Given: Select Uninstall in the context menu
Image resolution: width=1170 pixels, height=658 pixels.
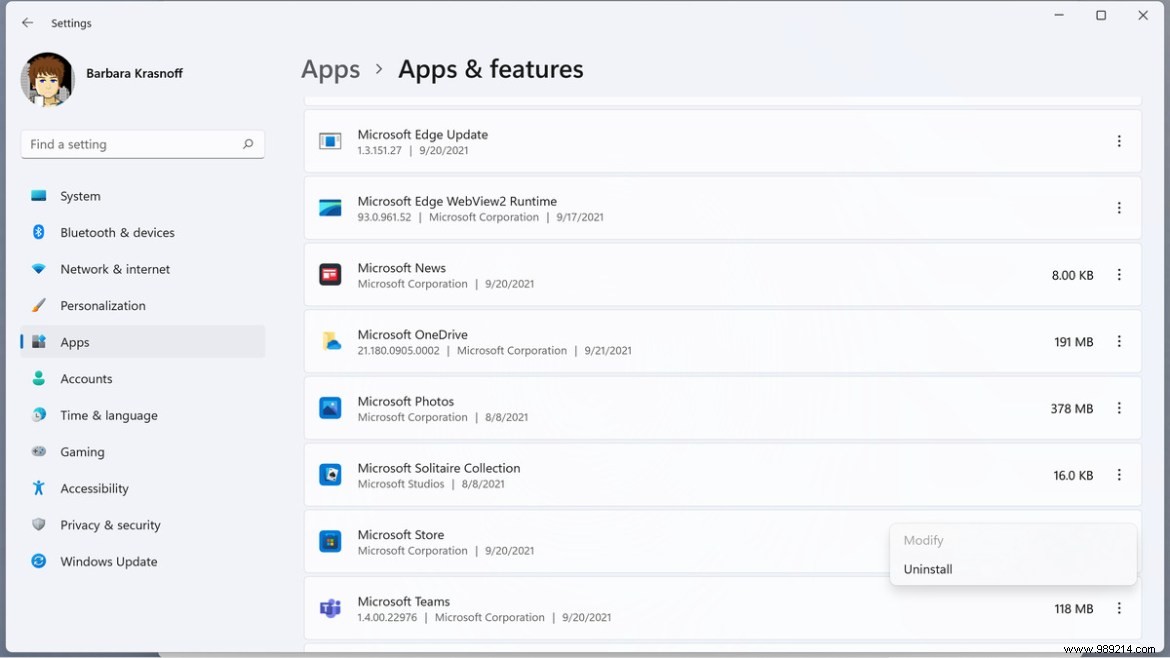Looking at the screenshot, I should point(927,569).
